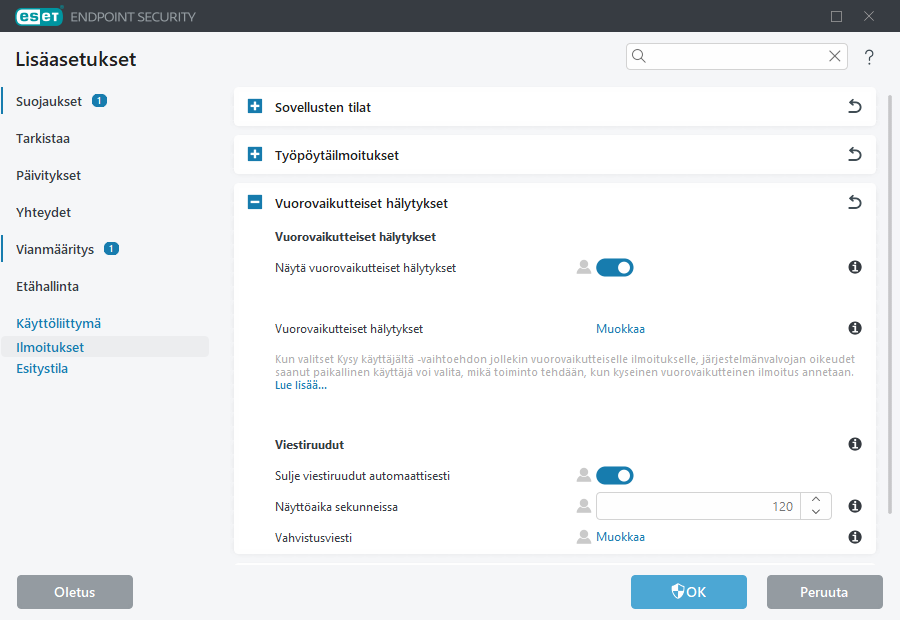Click user icon beside Vahvistusviesti
The height and width of the screenshot is (620, 900).
click(x=584, y=537)
